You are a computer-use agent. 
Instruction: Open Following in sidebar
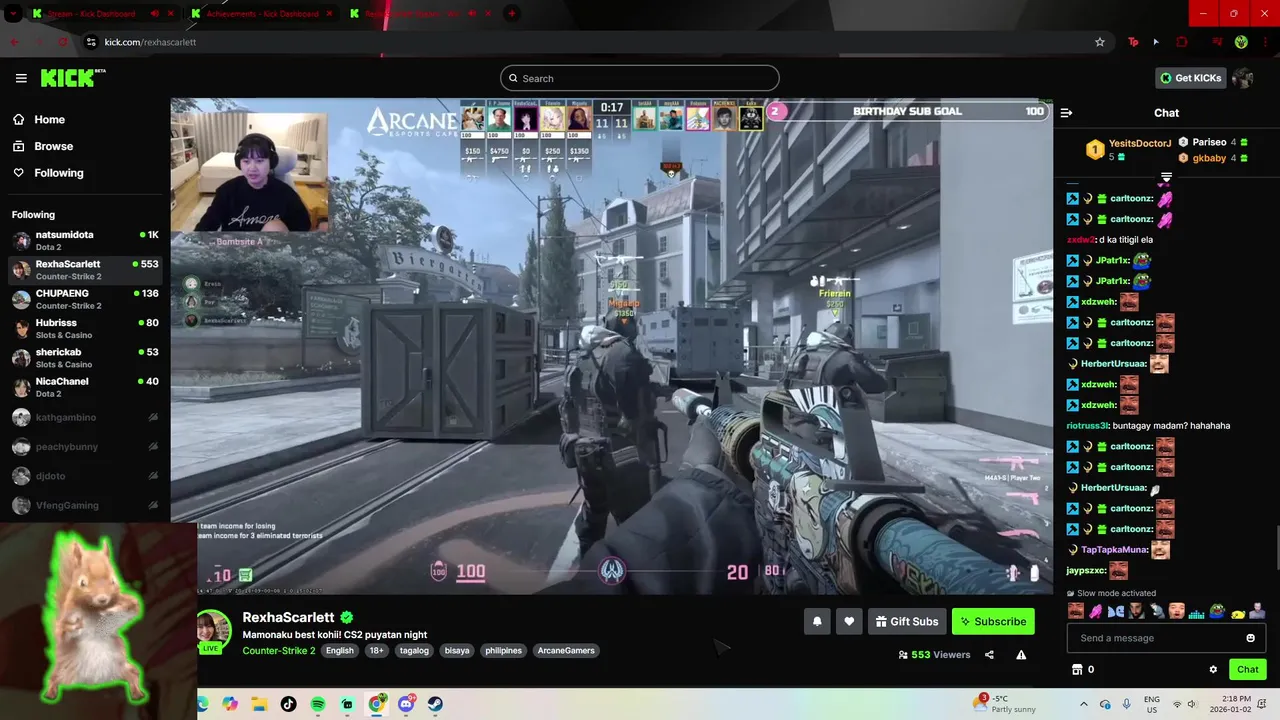tap(48, 173)
